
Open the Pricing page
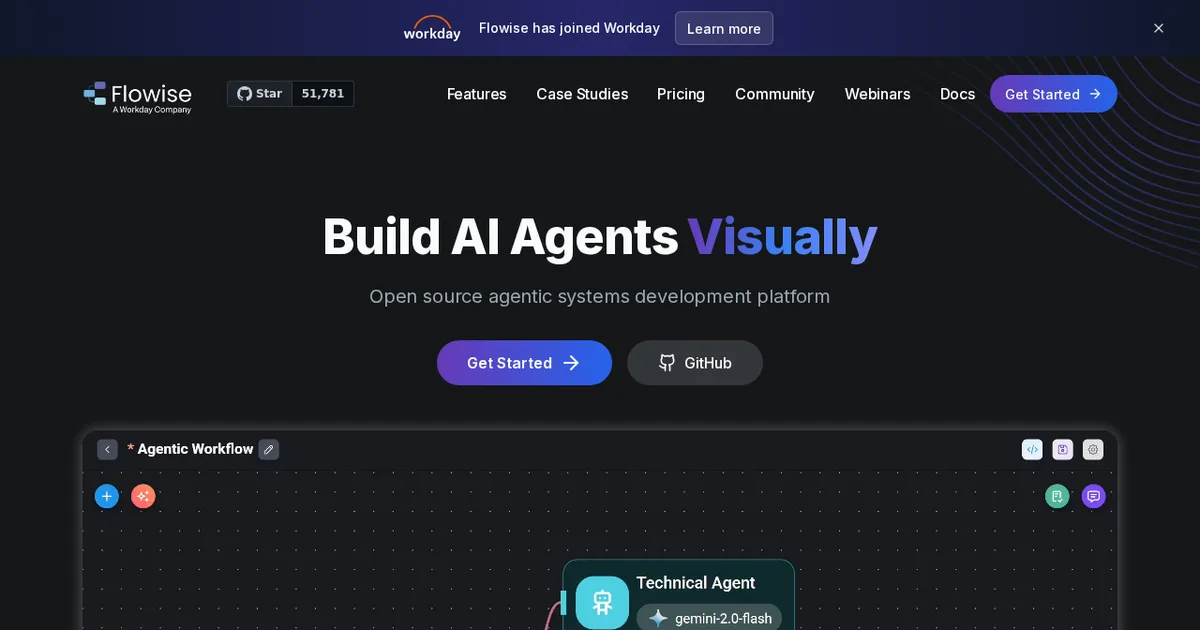tap(681, 94)
